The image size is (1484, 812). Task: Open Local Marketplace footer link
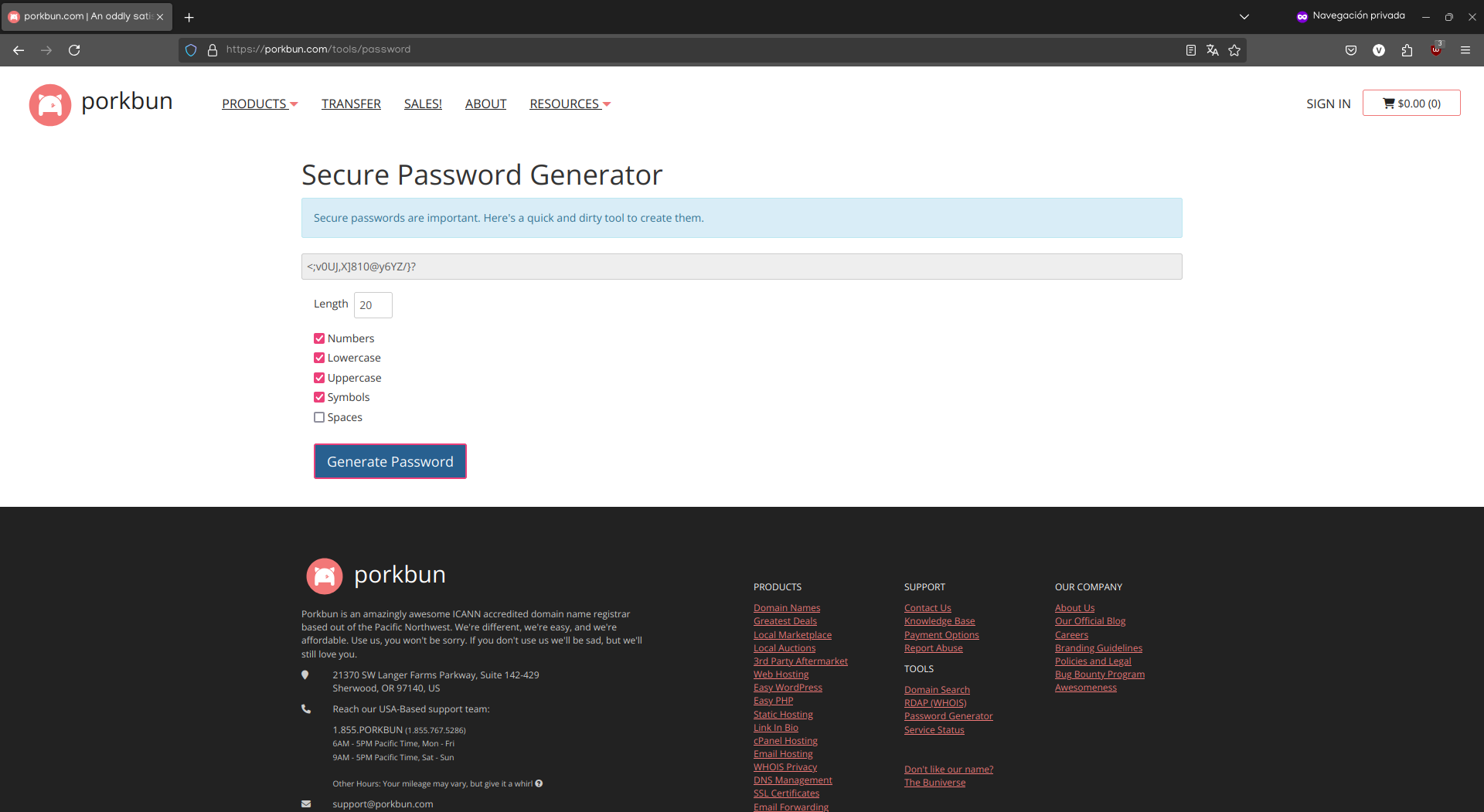point(792,635)
